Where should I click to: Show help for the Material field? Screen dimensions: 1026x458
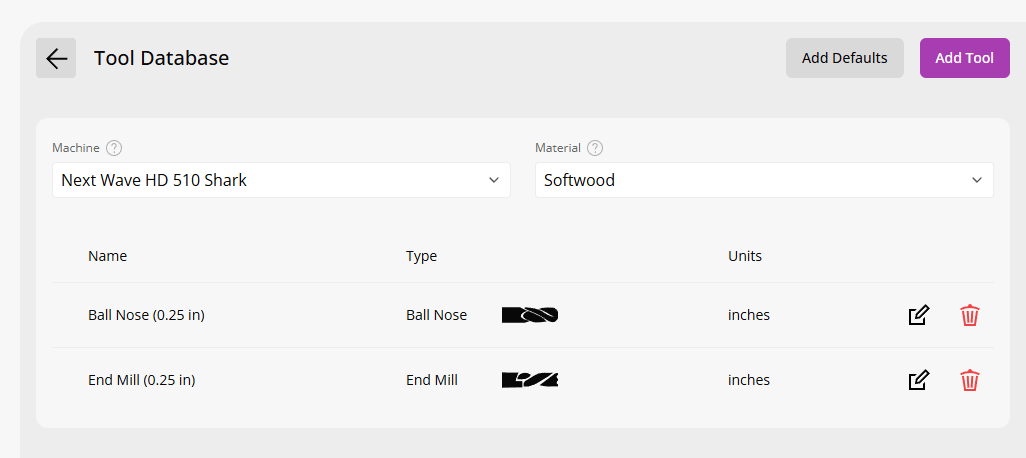(x=595, y=148)
